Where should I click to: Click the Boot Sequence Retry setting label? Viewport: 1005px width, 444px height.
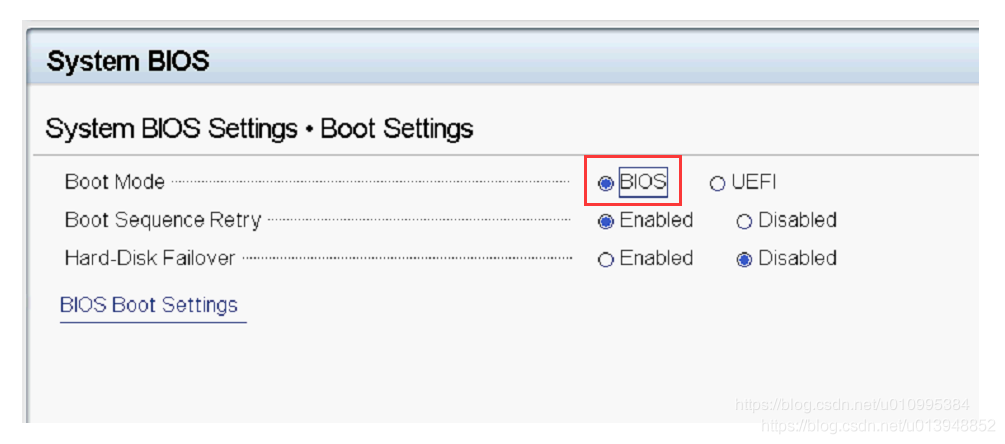point(162,220)
